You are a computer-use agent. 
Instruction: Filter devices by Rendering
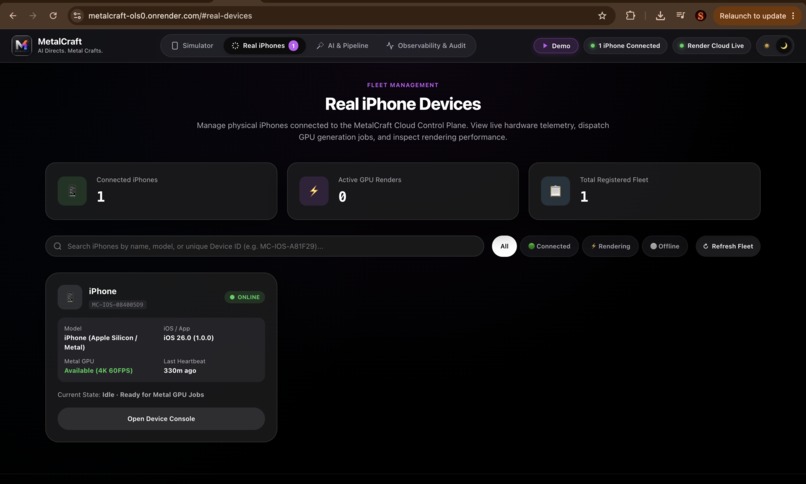[x=610, y=246]
